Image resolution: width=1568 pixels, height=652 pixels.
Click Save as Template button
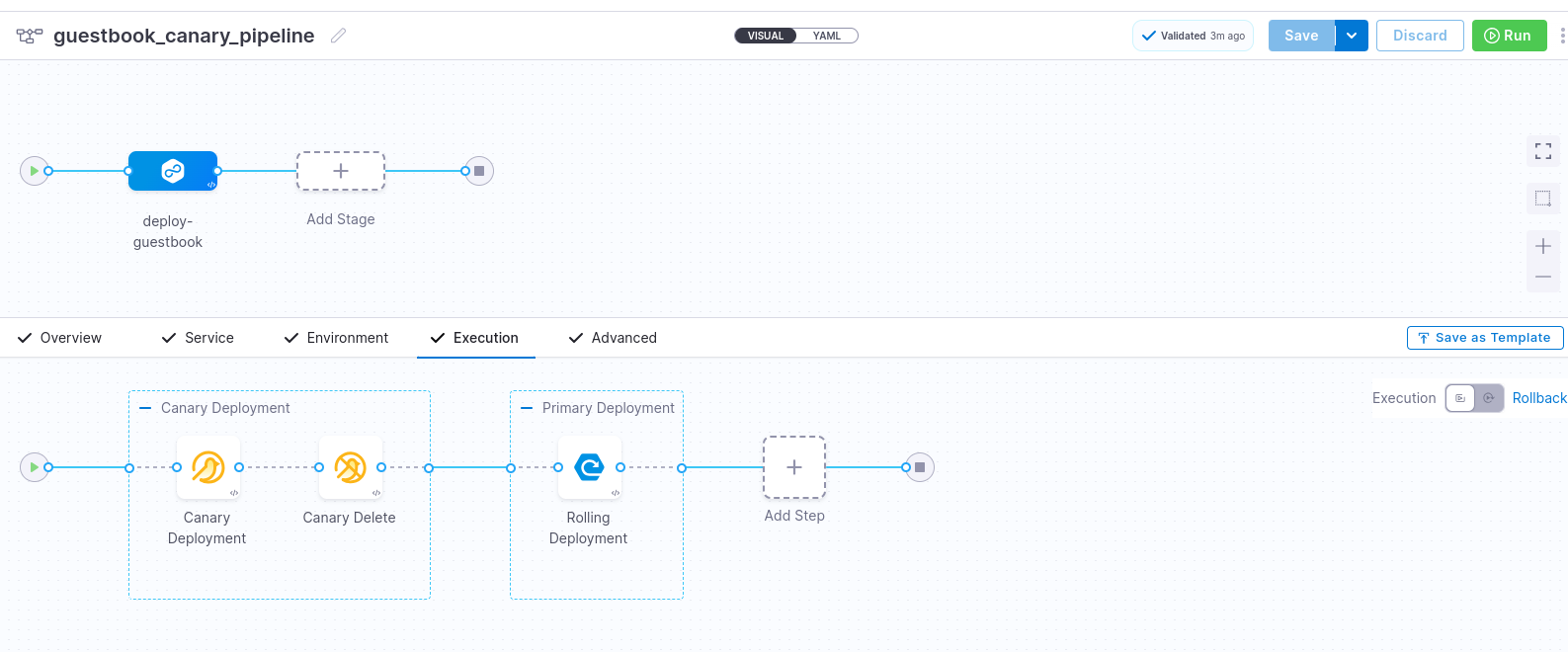[x=1484, y=338]
